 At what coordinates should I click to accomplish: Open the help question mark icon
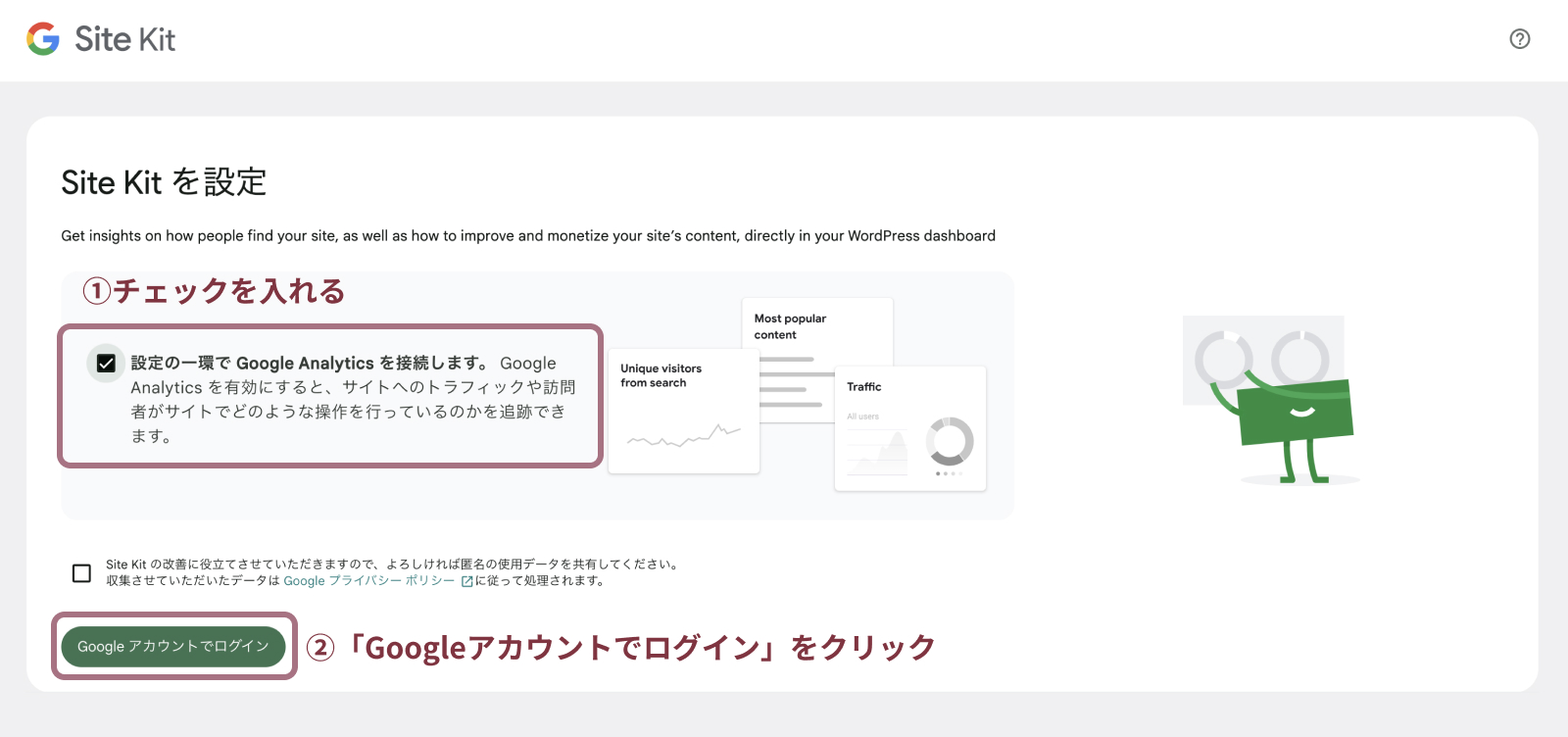(1519, 39)
